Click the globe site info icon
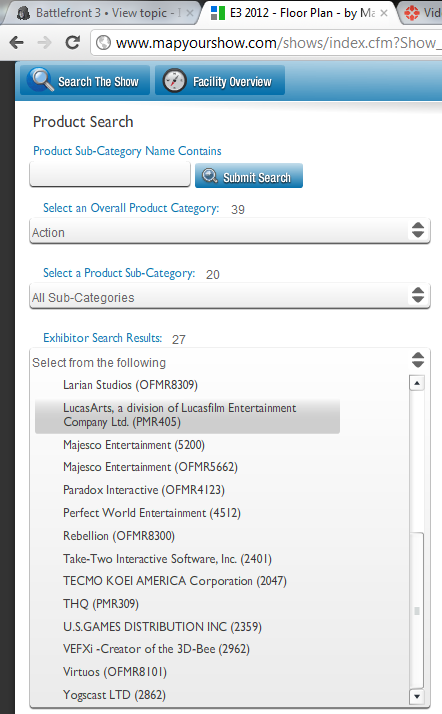The width and height of the screenshot is (442, 714). click(x=104, y=43)
